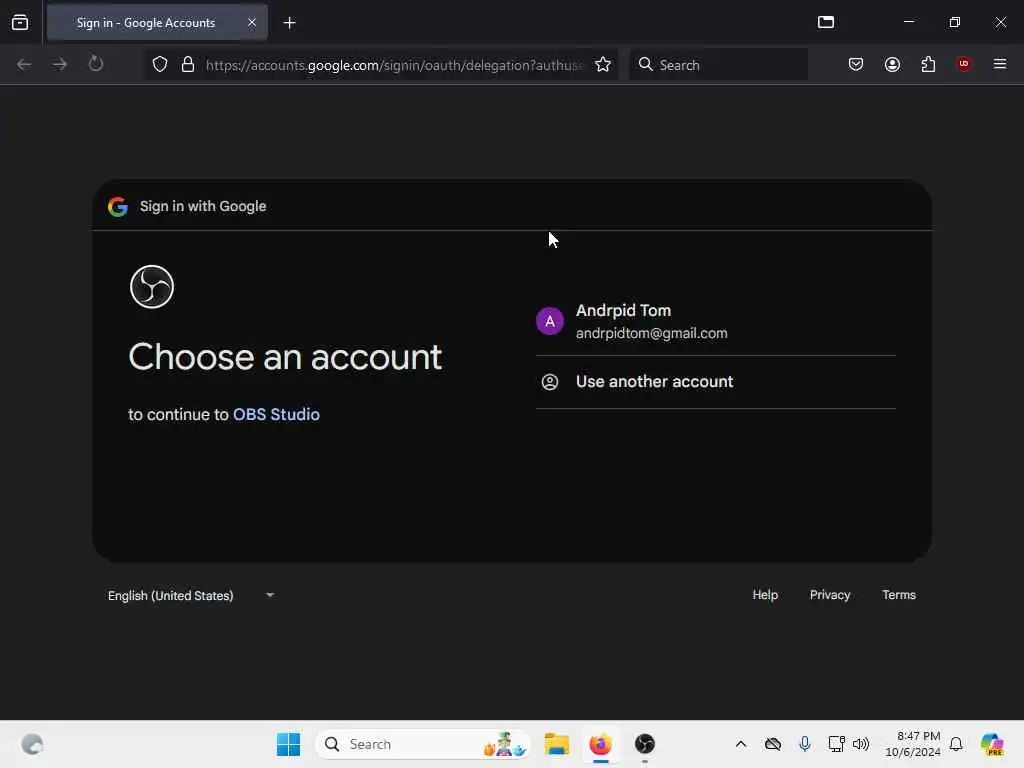Open the Windows Start menu

pos(288,744)
